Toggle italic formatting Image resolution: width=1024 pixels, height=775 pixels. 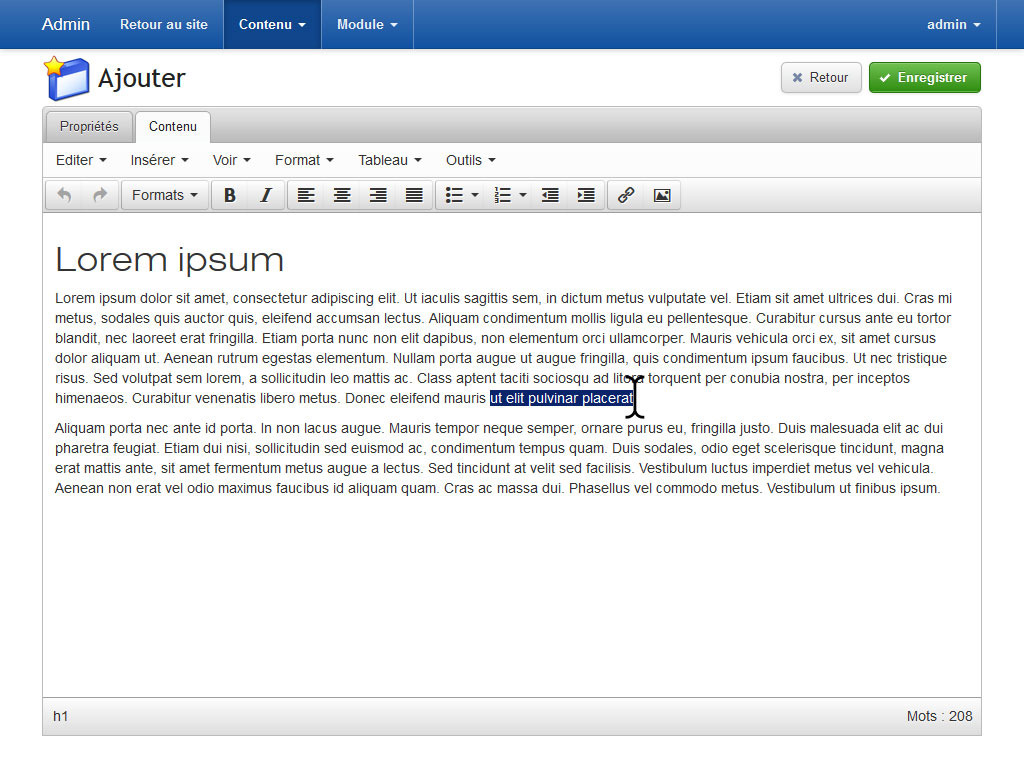click(266, 195)
